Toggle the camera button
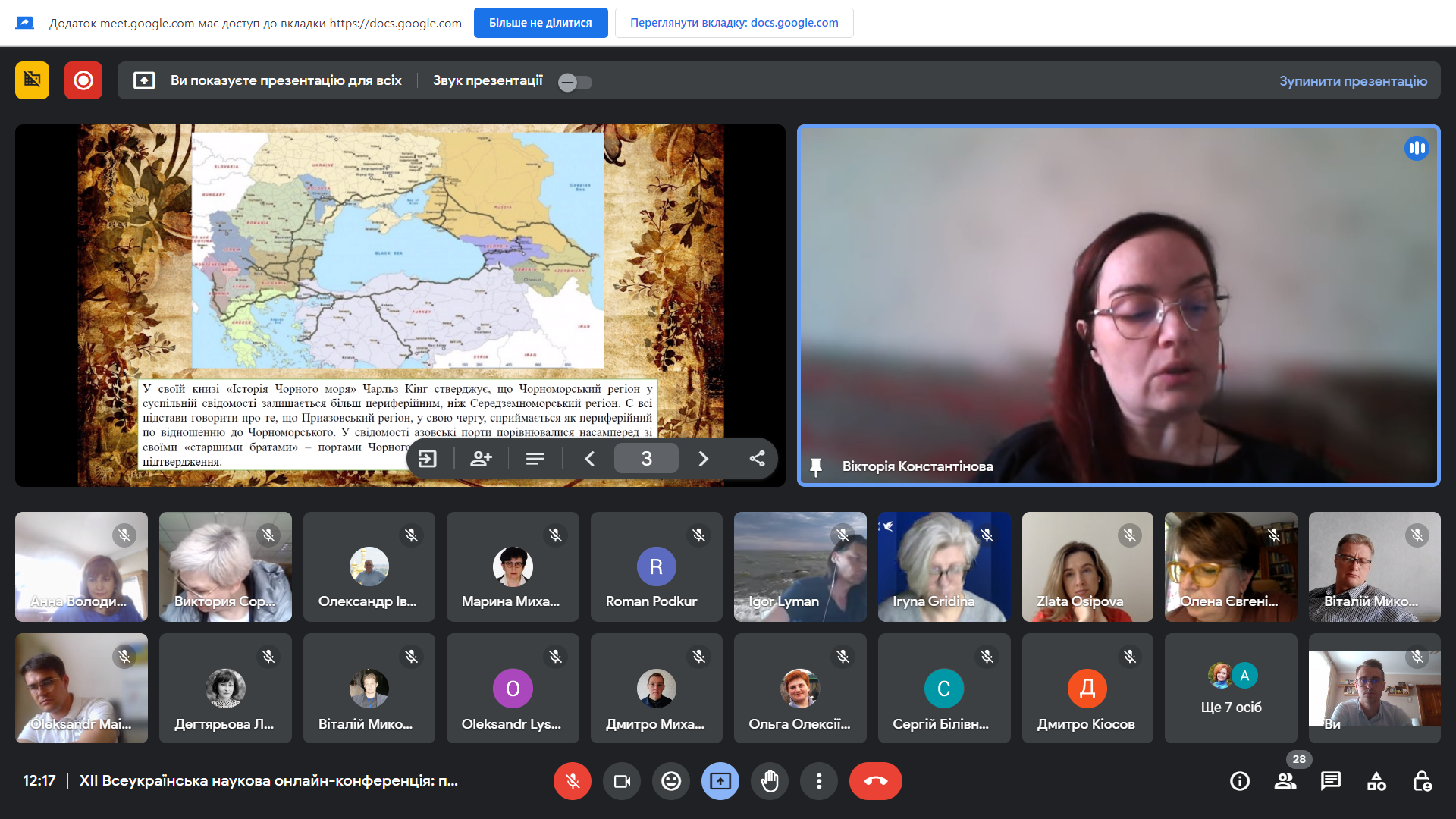The image size is (1456, 819). pos(622,781)
